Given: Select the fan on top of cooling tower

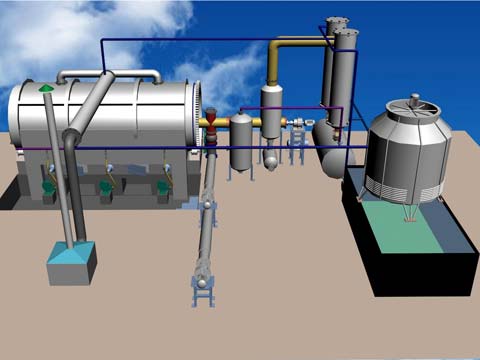Looking at the screenshot, I should click(x=413, y=108).
